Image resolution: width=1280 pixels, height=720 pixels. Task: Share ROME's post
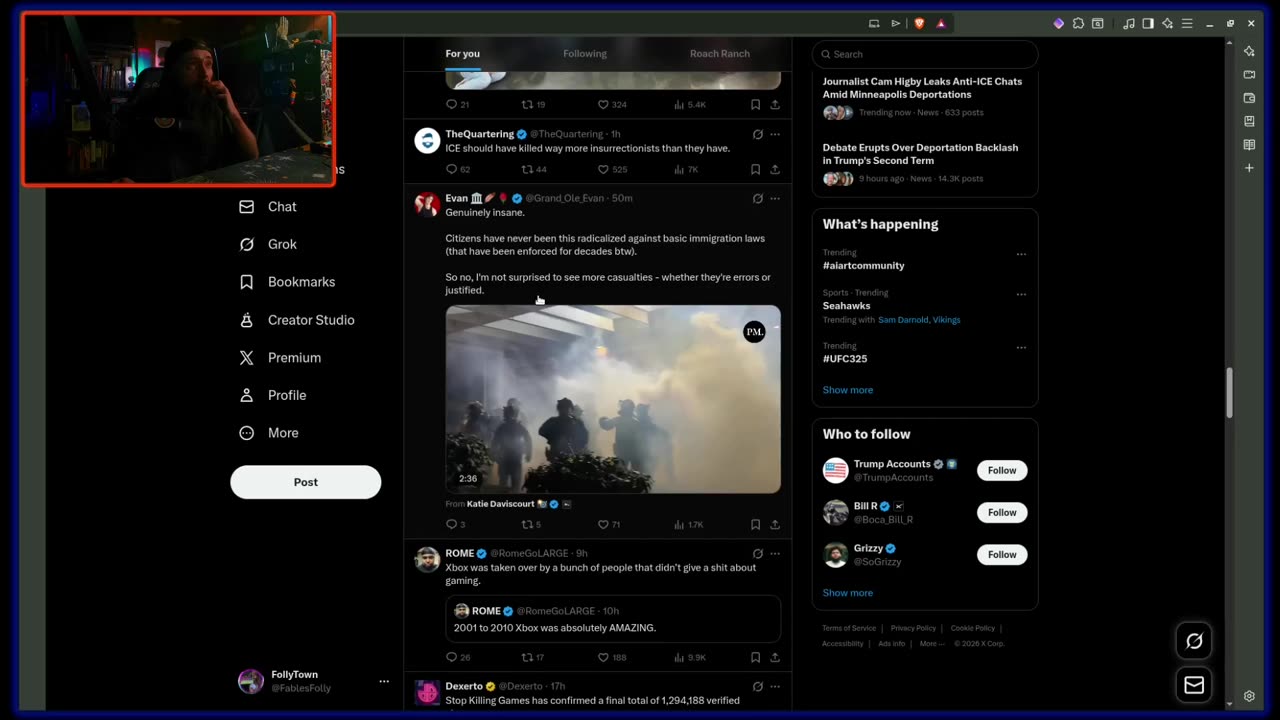[x=775, y=657]
